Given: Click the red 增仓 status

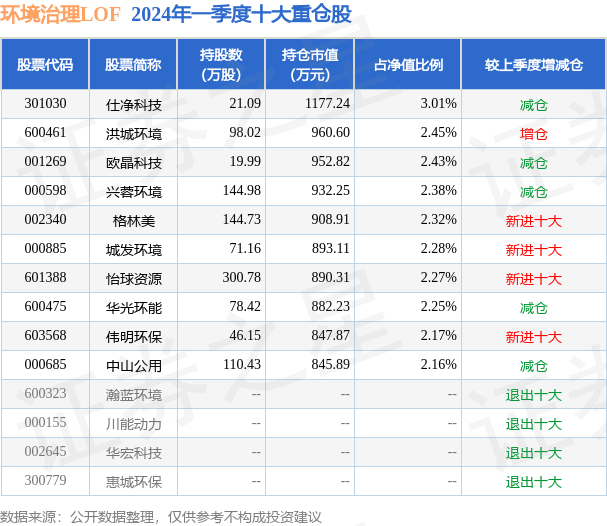Looking at the screenshot, I should (x=533, y=134).
